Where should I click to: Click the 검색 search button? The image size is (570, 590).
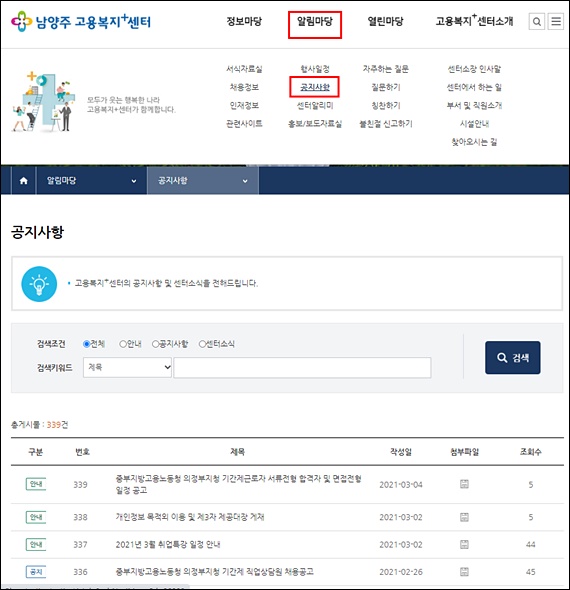(512, 357)
